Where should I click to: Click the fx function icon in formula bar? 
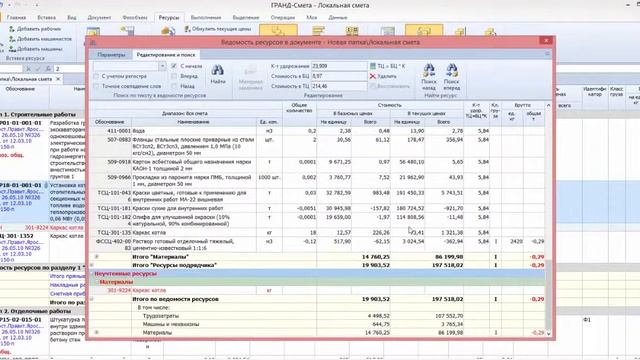48,69
